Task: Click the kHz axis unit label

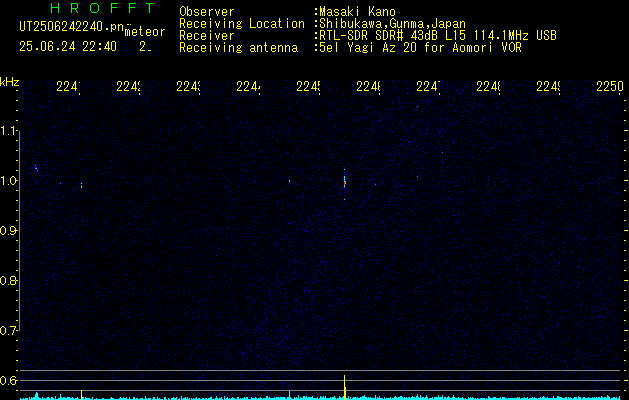Action: pos(9,82)
